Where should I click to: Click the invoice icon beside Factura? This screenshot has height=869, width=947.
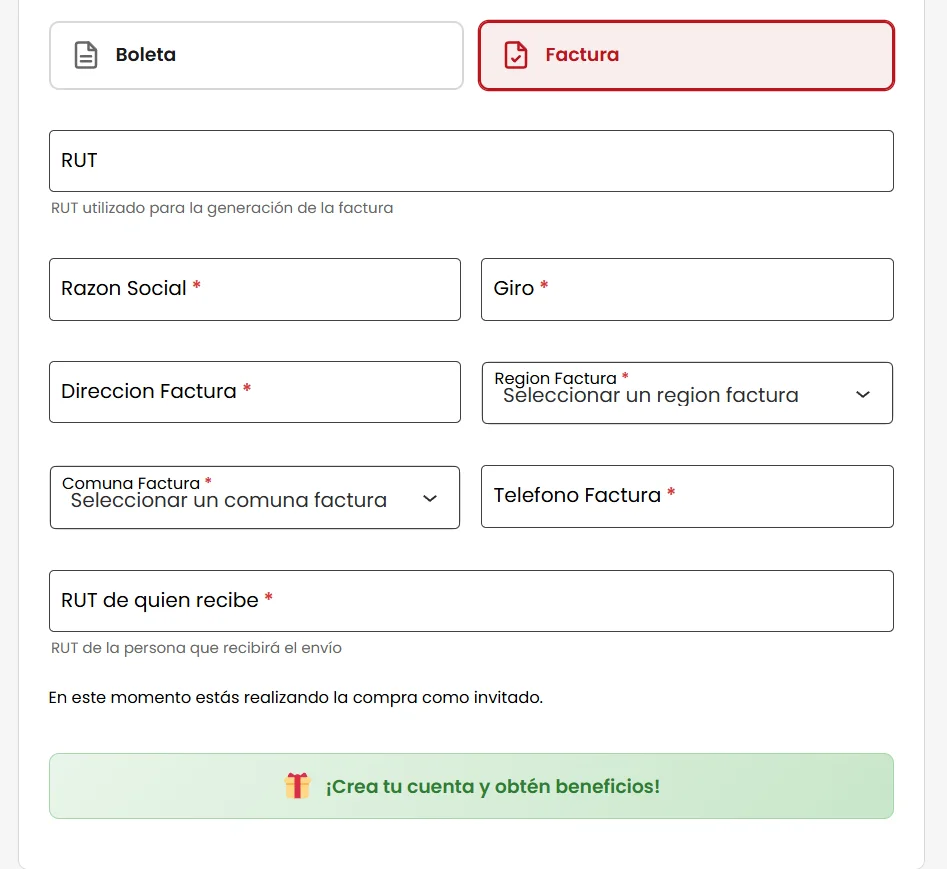(x=515, y=55)
